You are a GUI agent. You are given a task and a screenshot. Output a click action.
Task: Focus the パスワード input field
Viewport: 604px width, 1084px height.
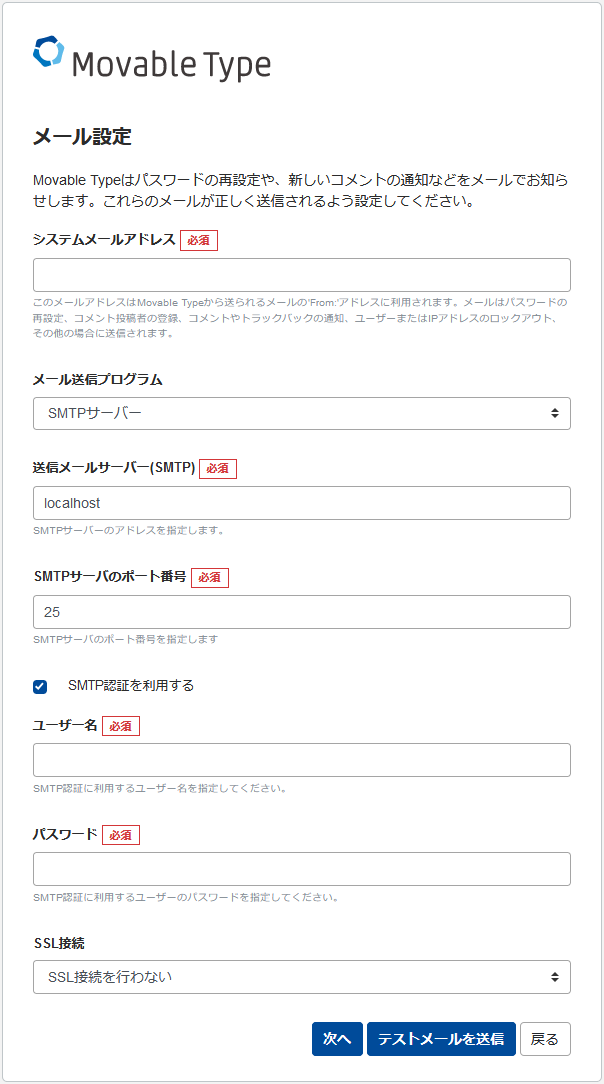pos(301,869)
